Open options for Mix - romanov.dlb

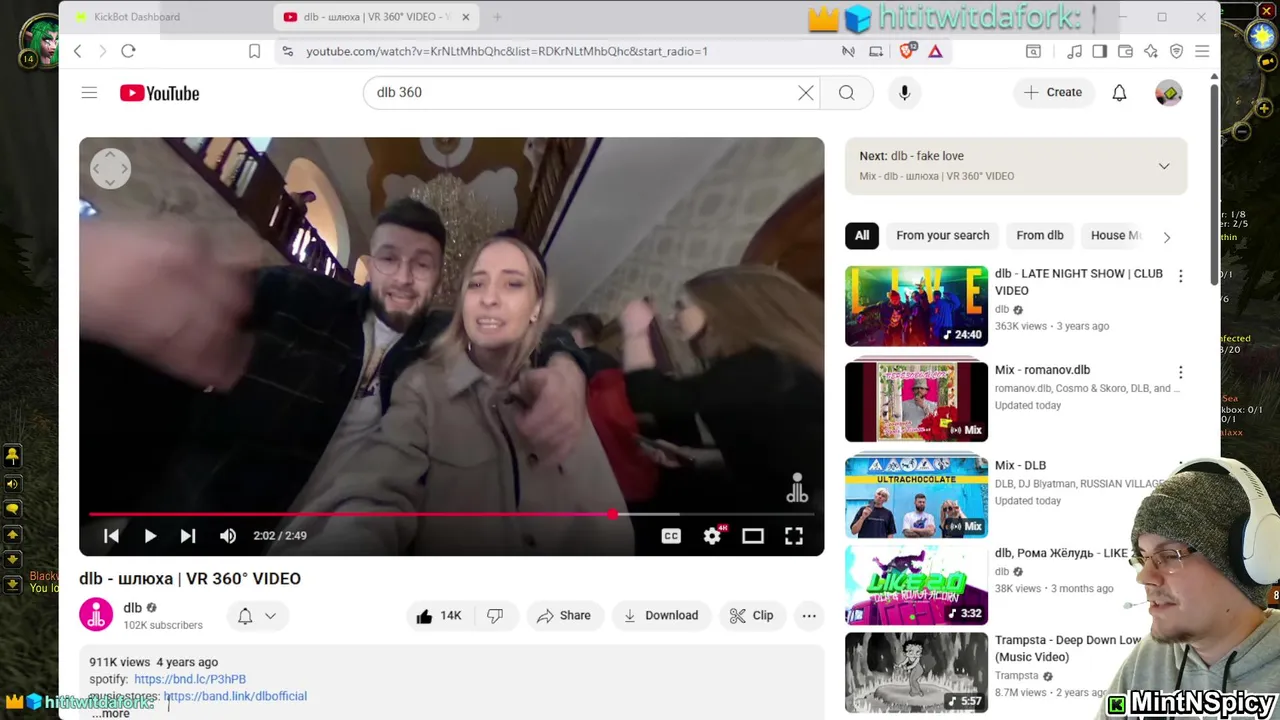point(1180,372)
